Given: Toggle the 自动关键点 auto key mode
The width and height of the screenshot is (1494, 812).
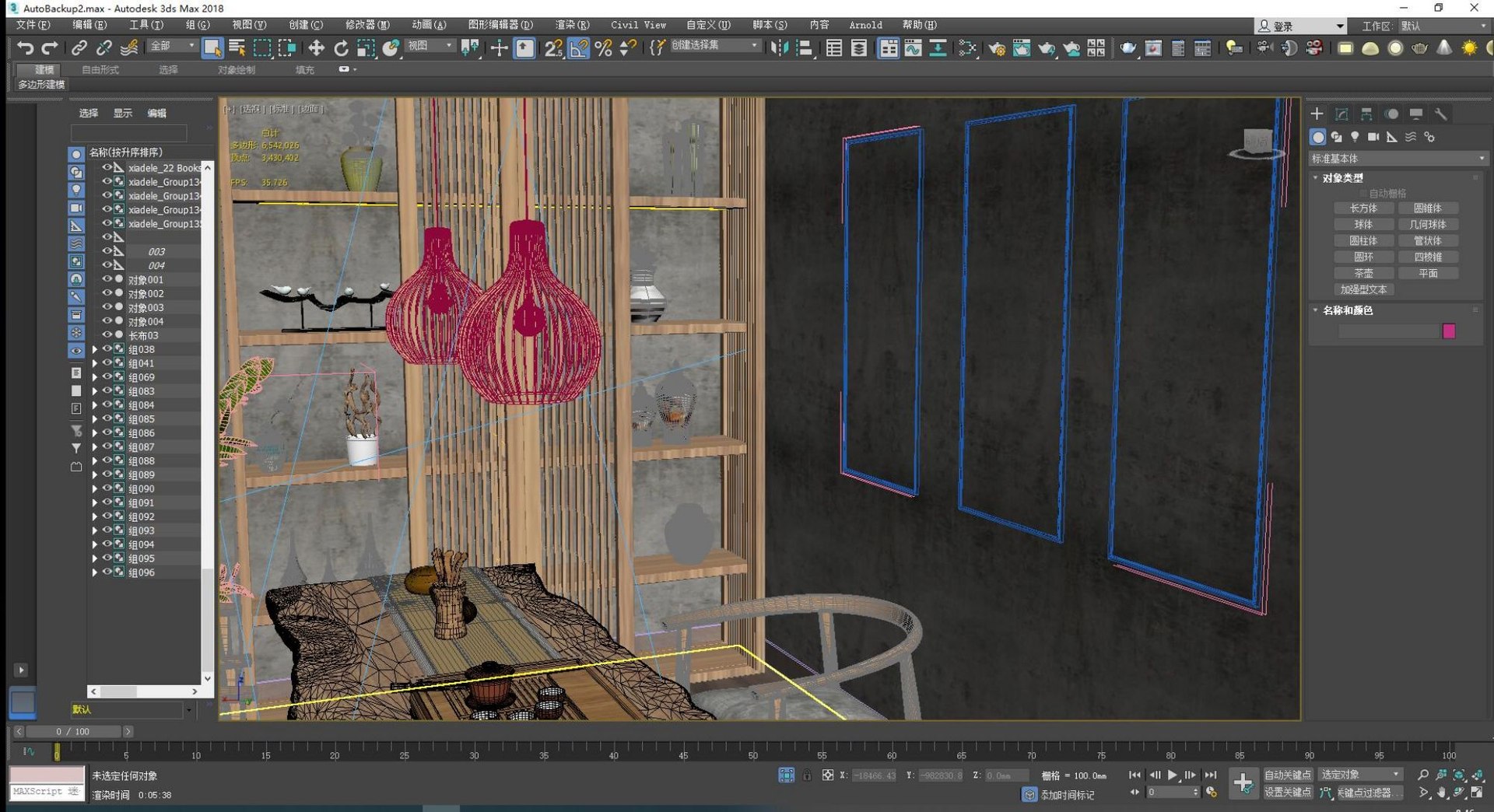Looking at the screenshot, I should (x=1287, y=775).
